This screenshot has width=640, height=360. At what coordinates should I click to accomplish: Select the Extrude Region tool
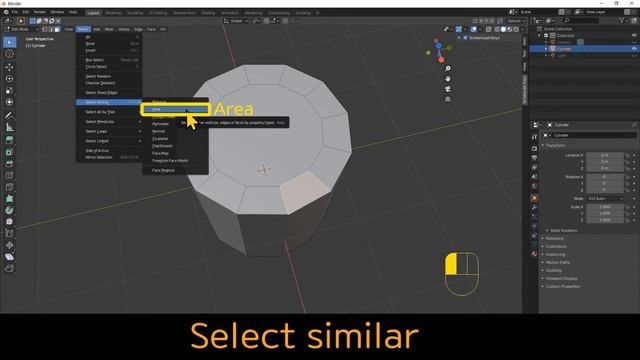[9, 140]
